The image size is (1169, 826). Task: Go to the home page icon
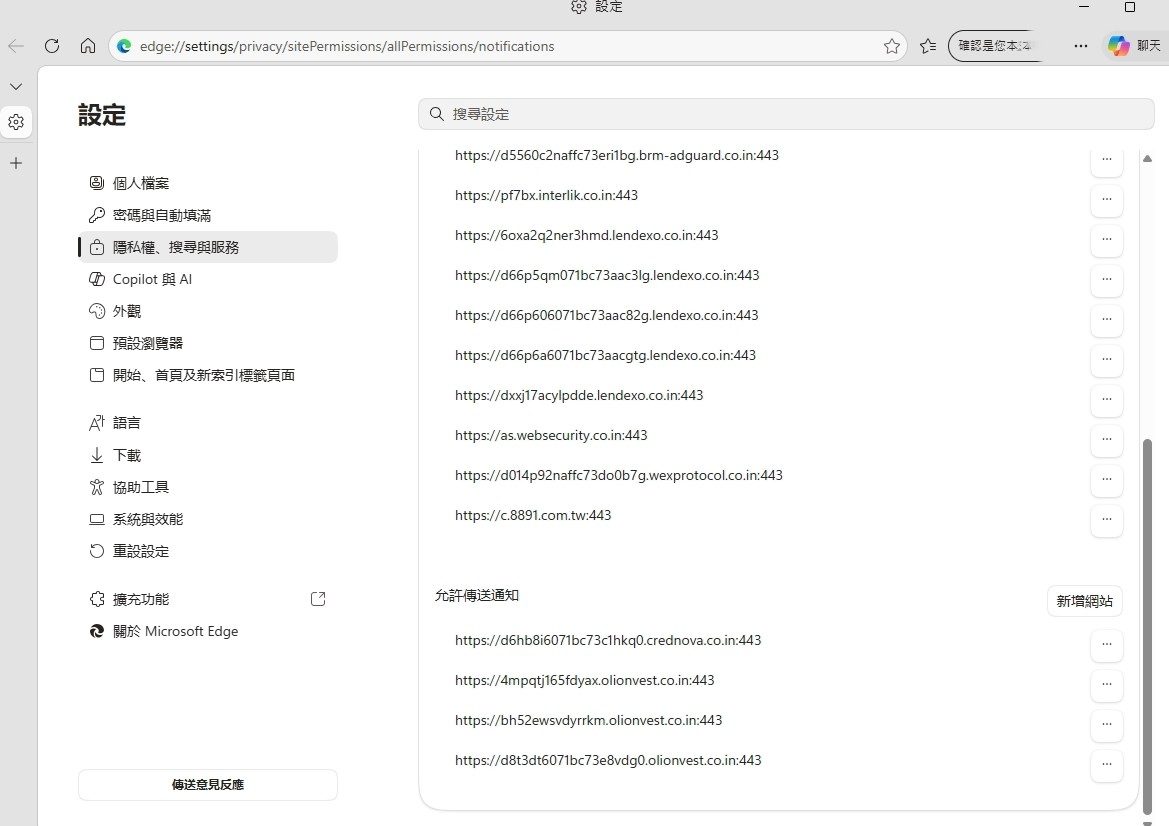[x=88, y=46]
